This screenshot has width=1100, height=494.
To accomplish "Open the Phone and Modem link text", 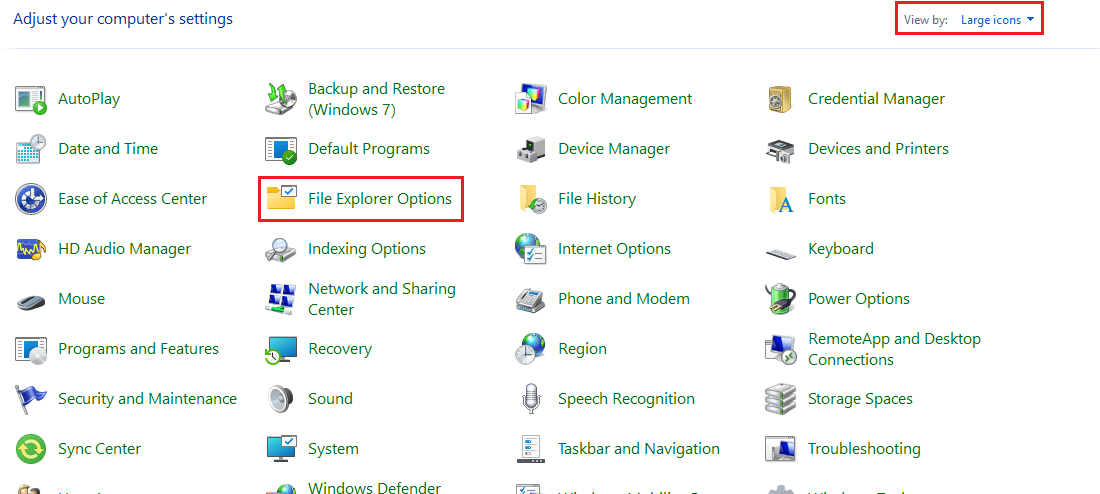I will 624,299.
